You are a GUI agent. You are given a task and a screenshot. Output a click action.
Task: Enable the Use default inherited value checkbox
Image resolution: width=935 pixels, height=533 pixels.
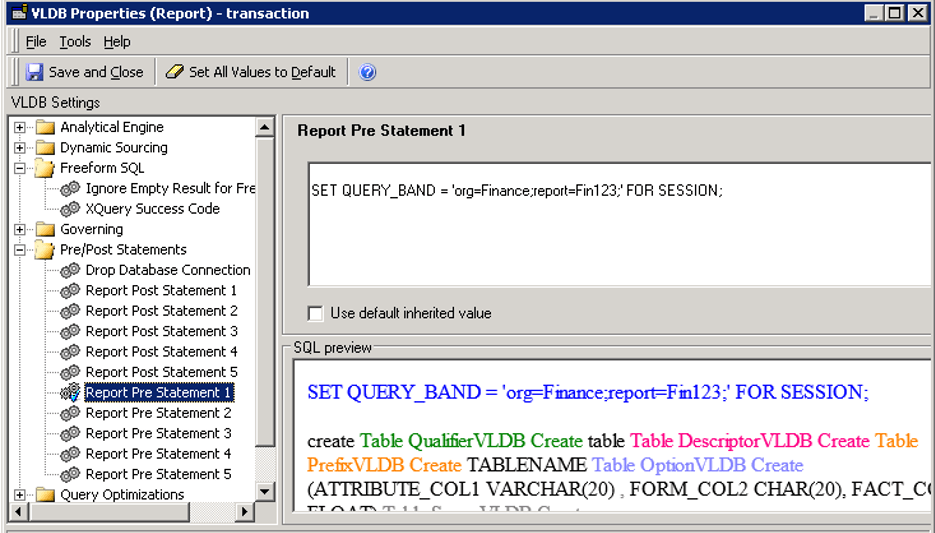tap(315, 313)
